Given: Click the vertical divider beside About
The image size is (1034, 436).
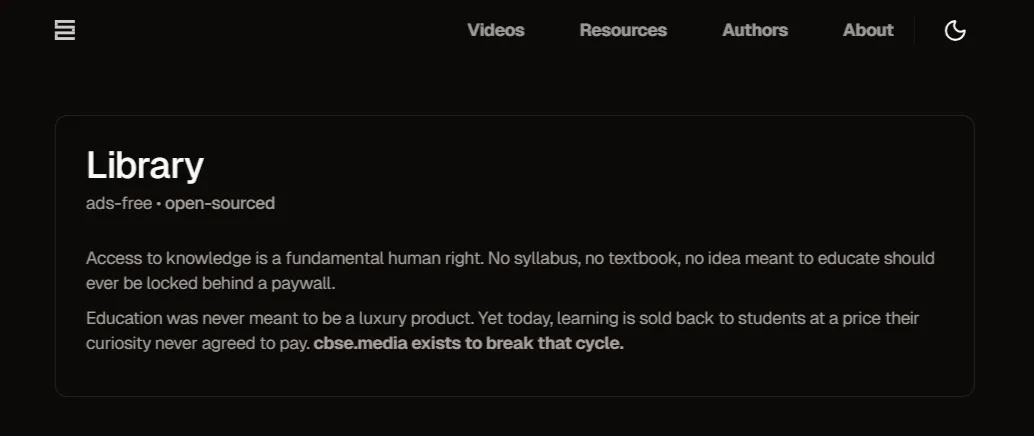Looking at the screenshot, I should coord(914,31).
